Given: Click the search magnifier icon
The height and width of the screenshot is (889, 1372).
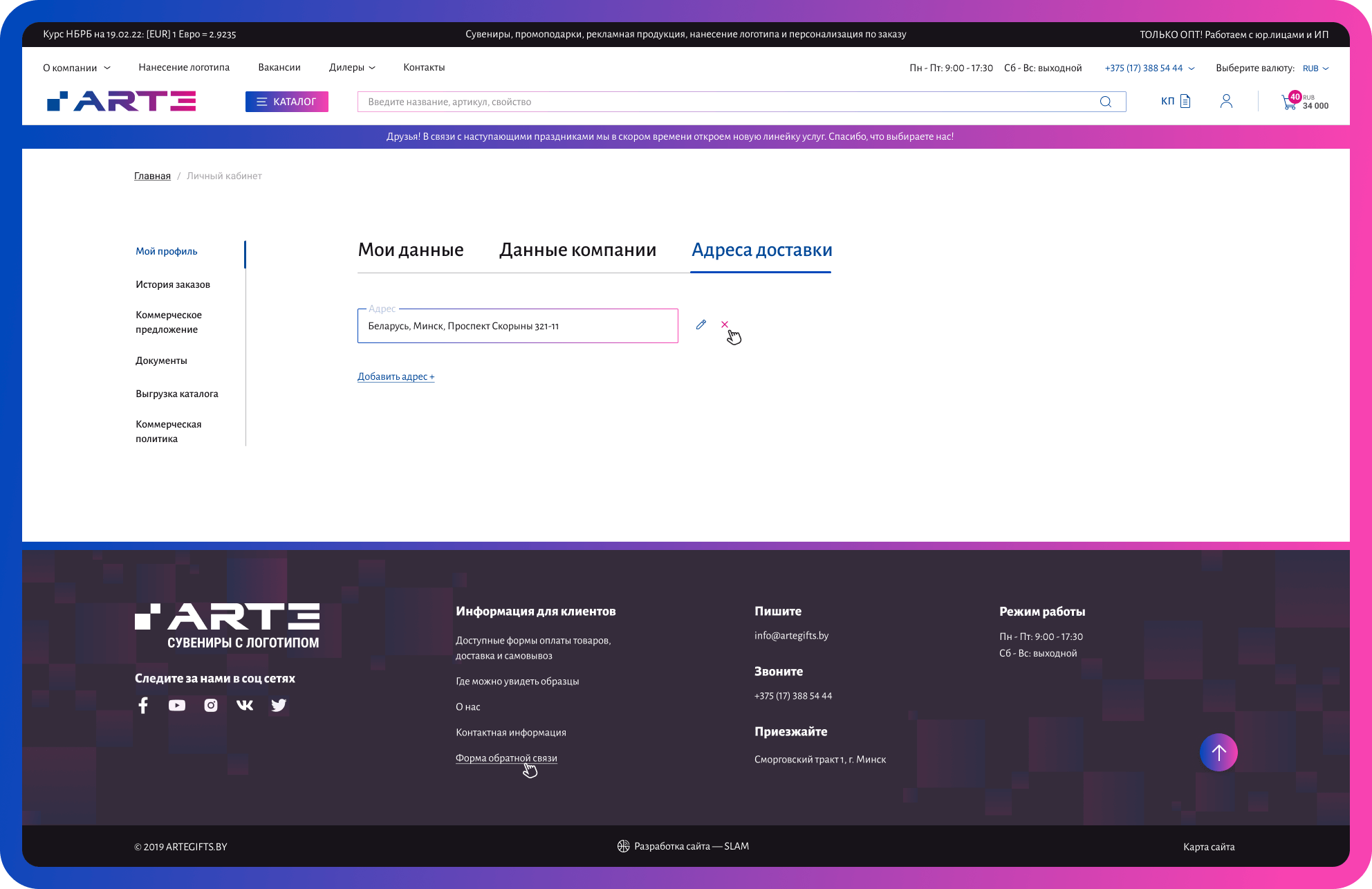Looking at the screenshot, I should (x=1105, y=102).
